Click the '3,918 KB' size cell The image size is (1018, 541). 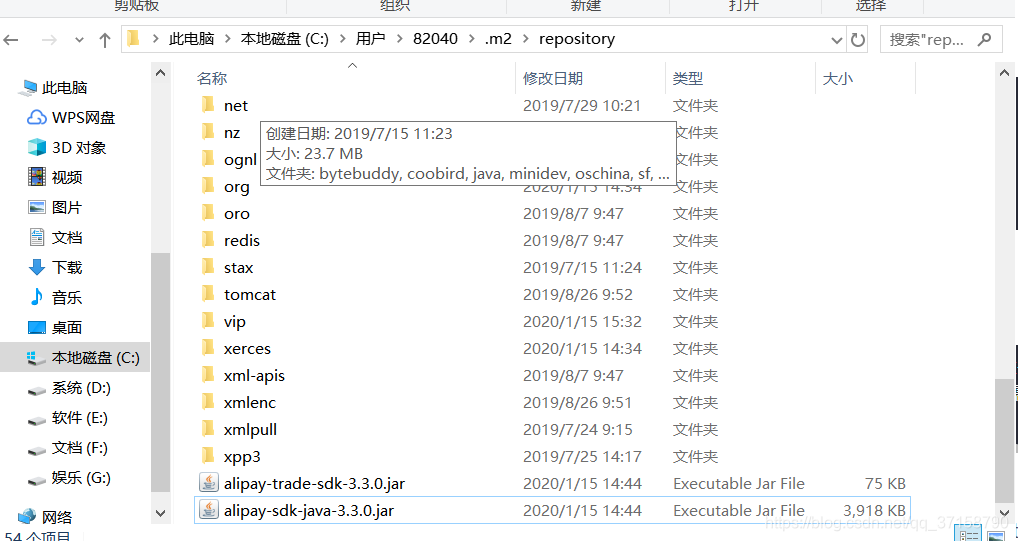tap(874, 510)
